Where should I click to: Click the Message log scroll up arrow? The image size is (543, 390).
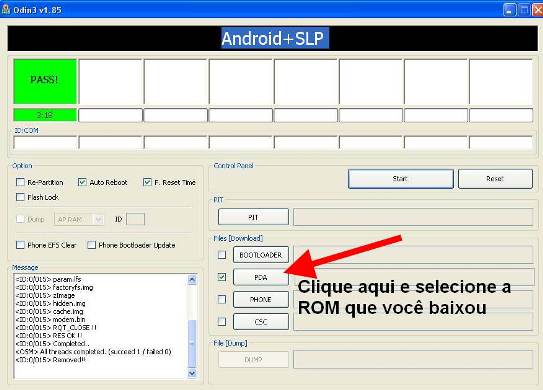click(x=192, y=280)
